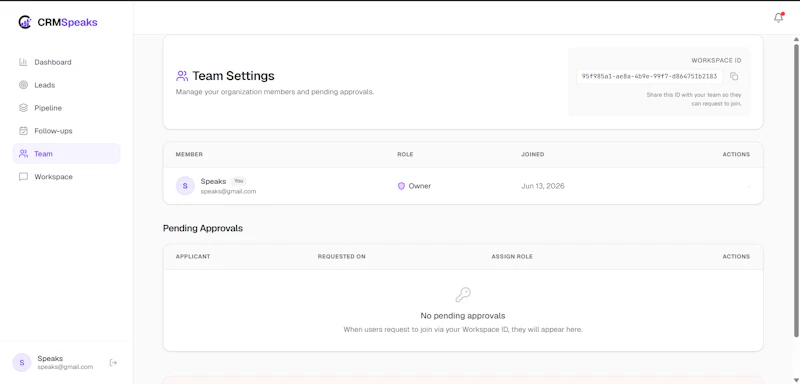Click the CRMSpeaks logo icon
The width and height of the screenshot is (800, 384).
coord(24,22)
